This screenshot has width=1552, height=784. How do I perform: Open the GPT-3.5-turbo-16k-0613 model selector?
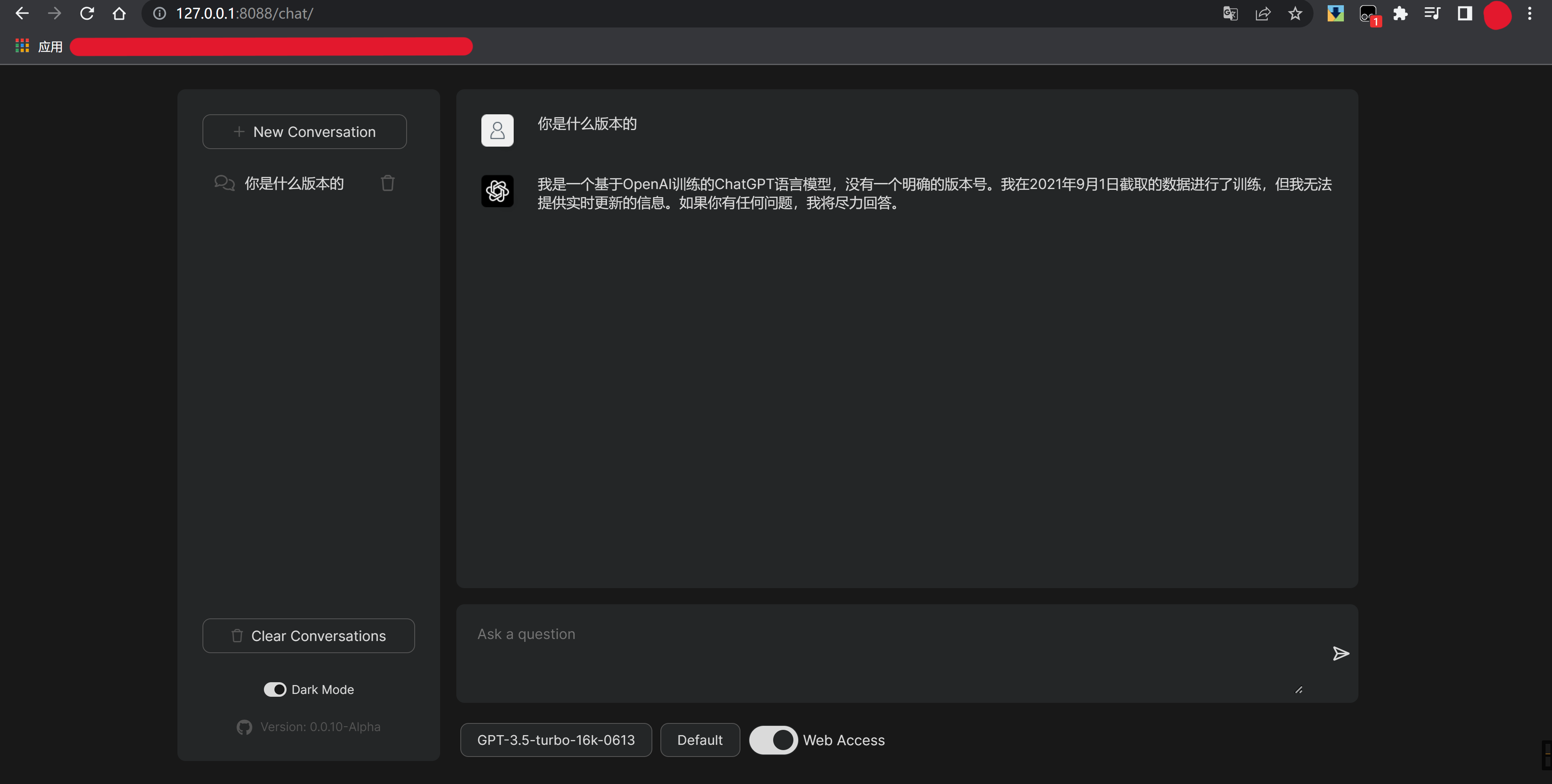click(x=555, y=740)
